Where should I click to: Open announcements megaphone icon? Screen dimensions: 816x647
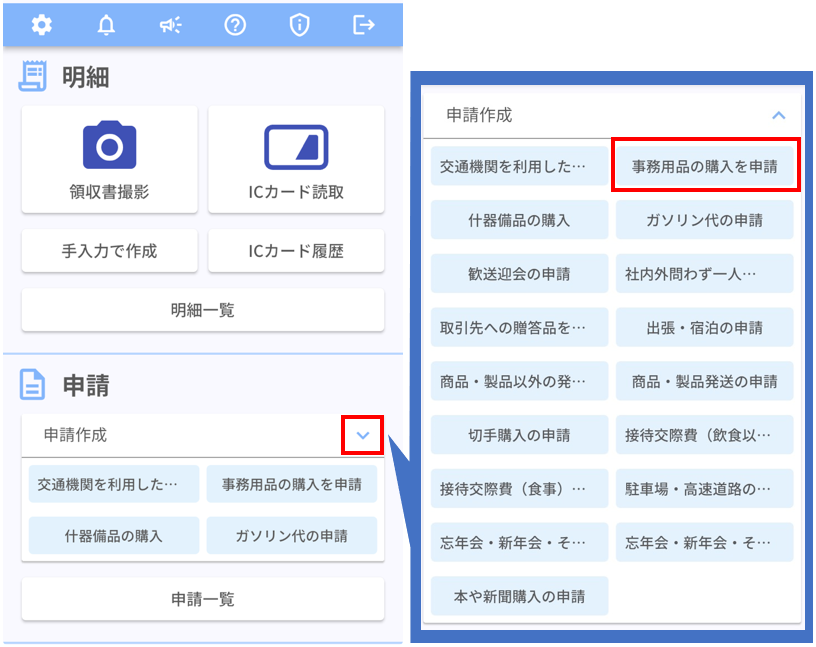click(x=170, y=25)
